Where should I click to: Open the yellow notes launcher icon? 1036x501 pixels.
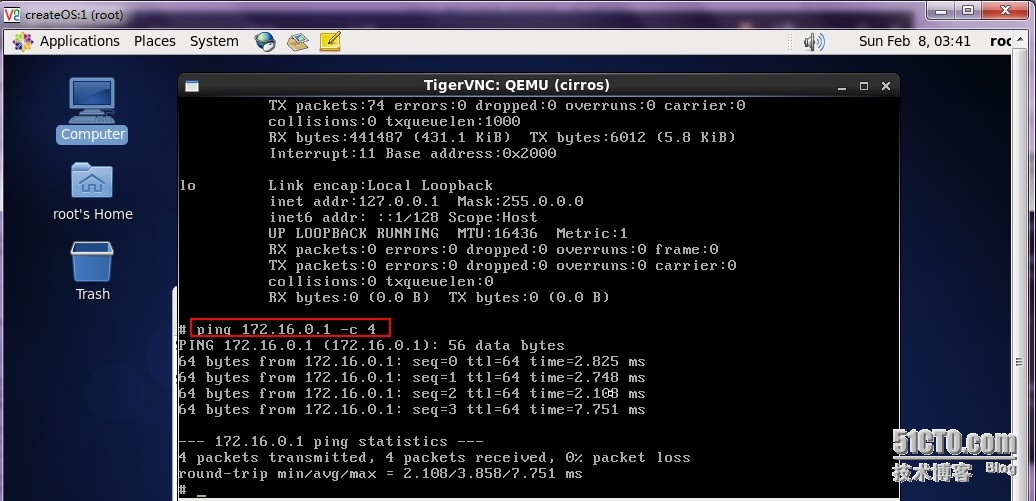(330, 41)
